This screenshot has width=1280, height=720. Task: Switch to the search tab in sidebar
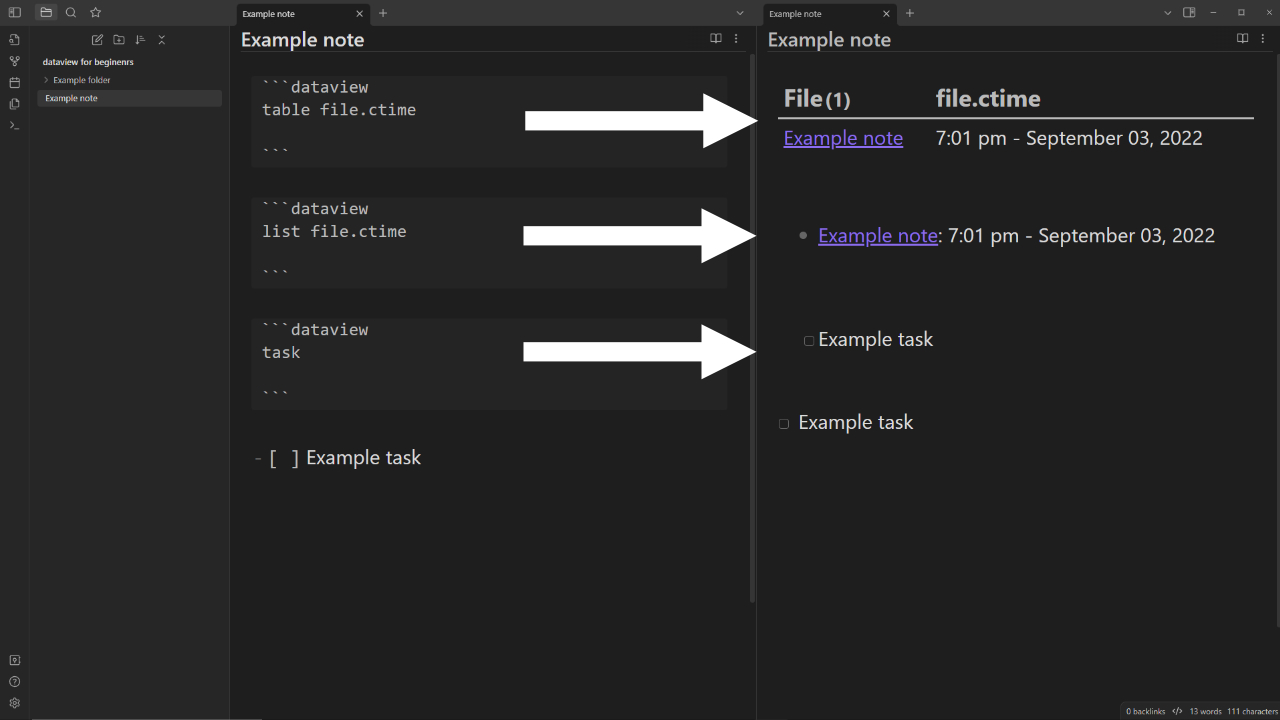[x=70, y=12]
